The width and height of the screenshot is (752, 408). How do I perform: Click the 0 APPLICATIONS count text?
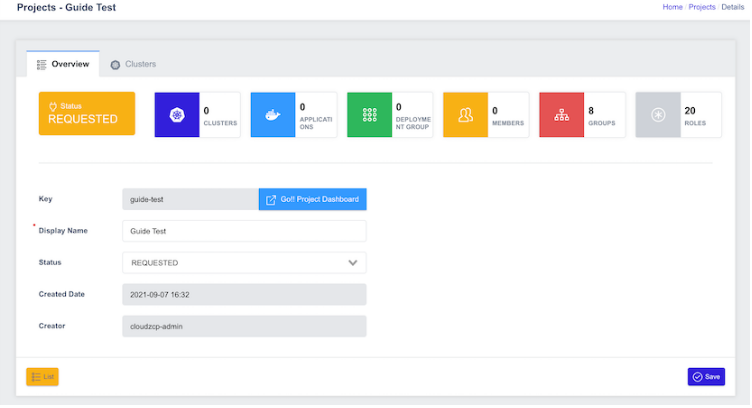click(316, 116)
